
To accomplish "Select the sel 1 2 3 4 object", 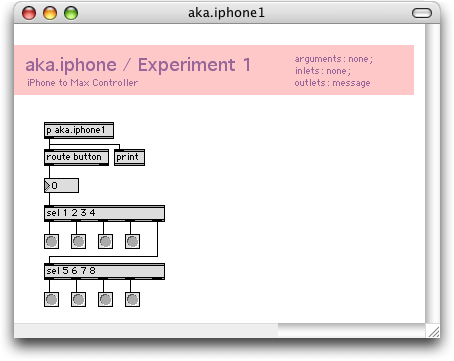I will pos(105,213).
